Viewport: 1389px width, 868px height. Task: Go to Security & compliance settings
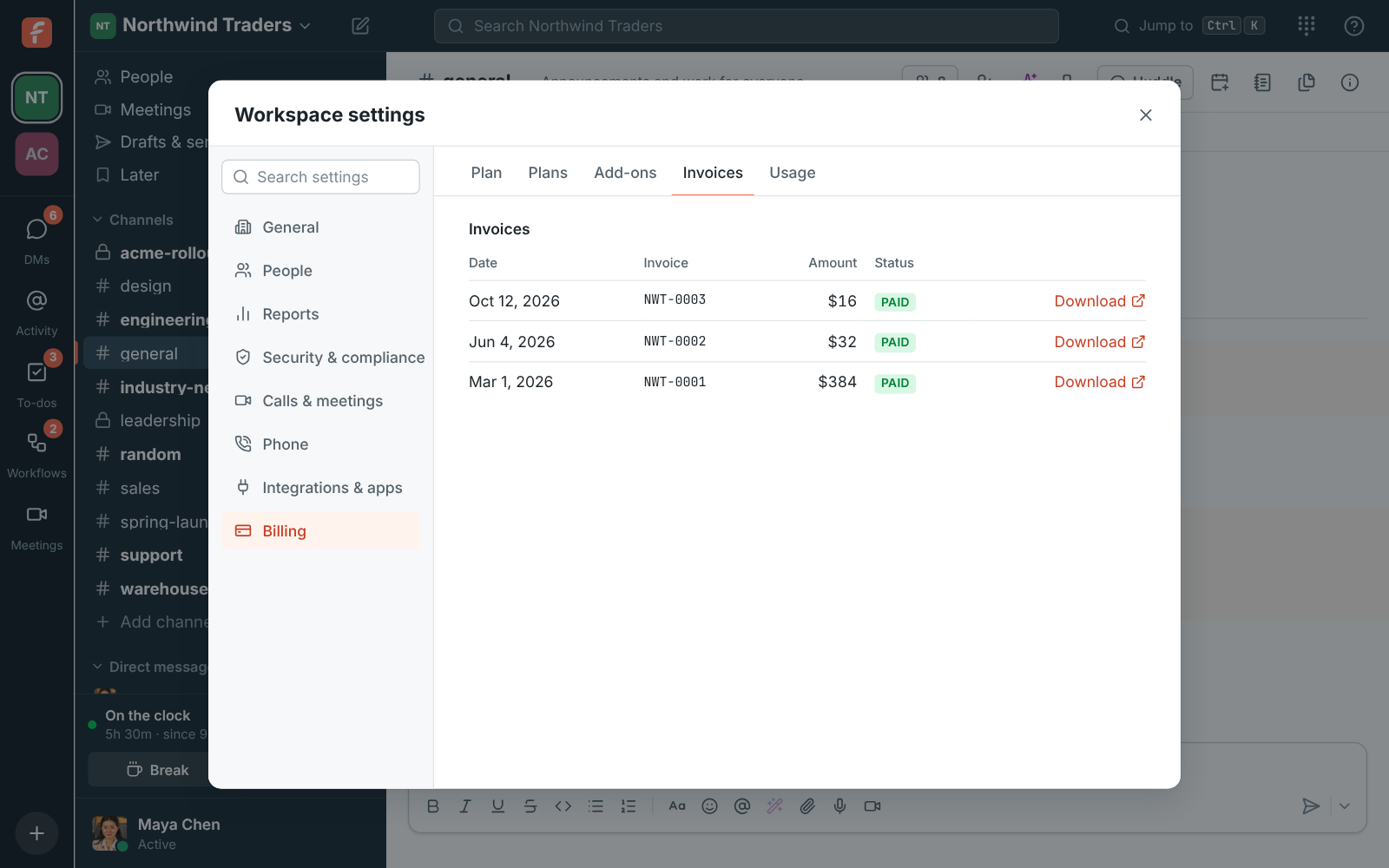point(320,358)
